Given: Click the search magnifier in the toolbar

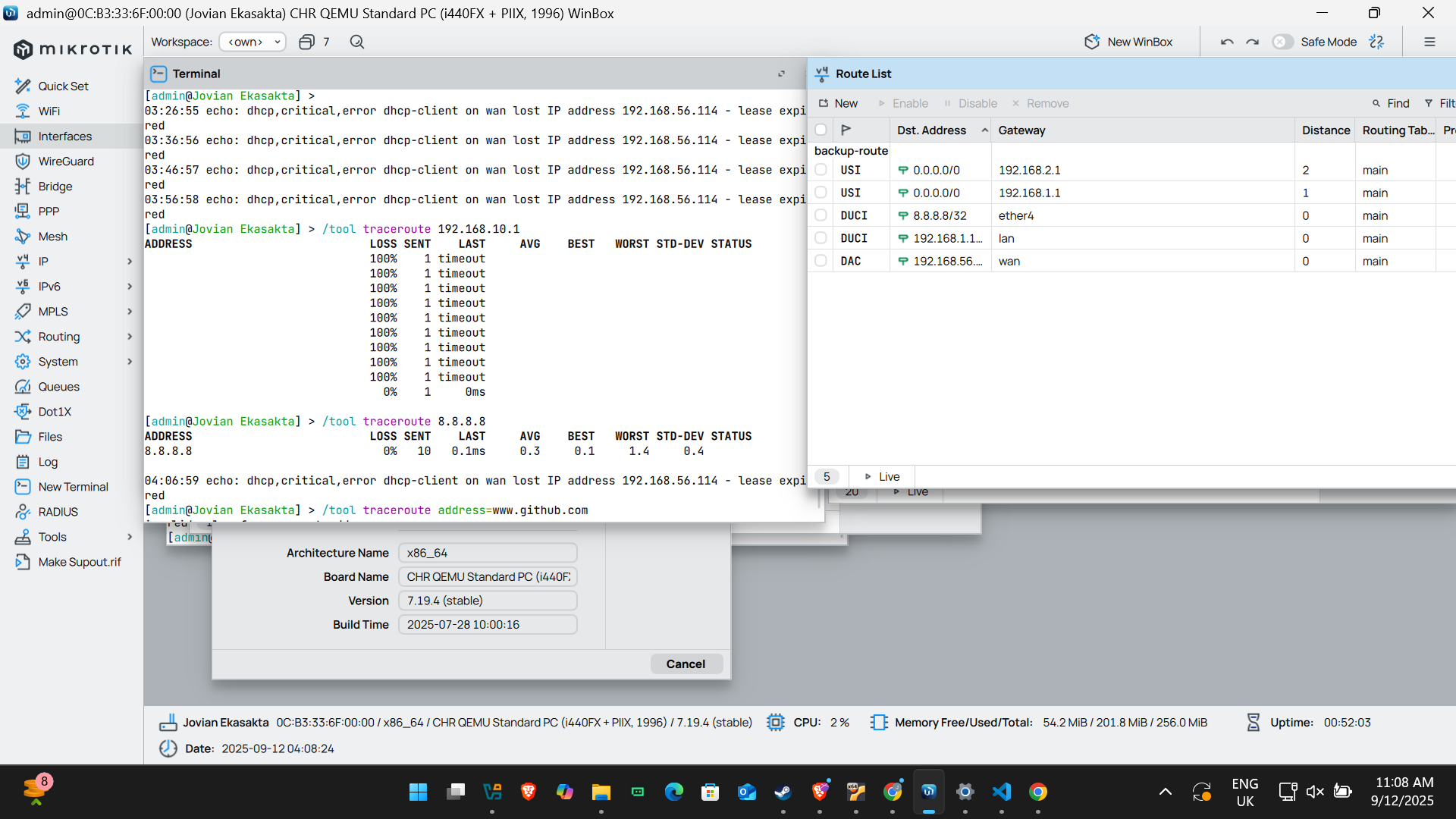Looking at the screenshot, I should [357, 42].
